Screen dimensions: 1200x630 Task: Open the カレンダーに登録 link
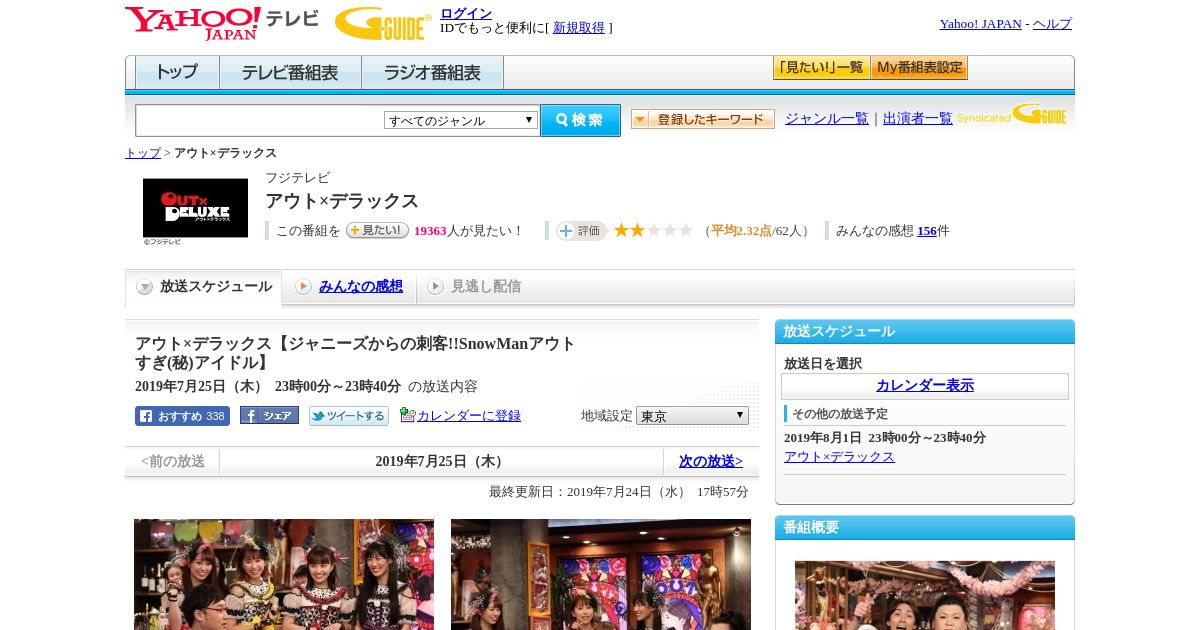[x=469, y=416]
